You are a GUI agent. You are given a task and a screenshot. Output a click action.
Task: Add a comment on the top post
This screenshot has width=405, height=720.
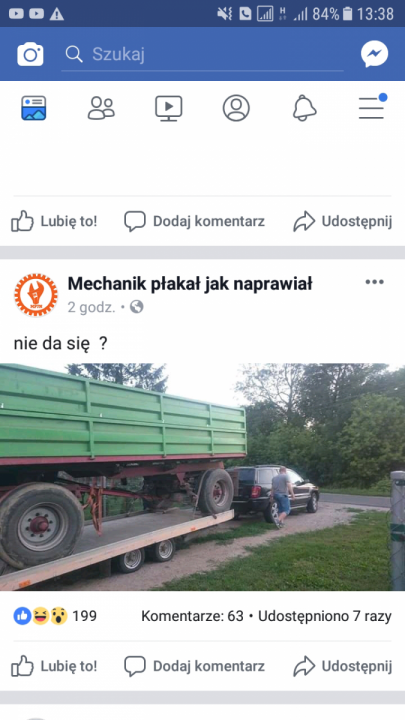tap(194, 221)
